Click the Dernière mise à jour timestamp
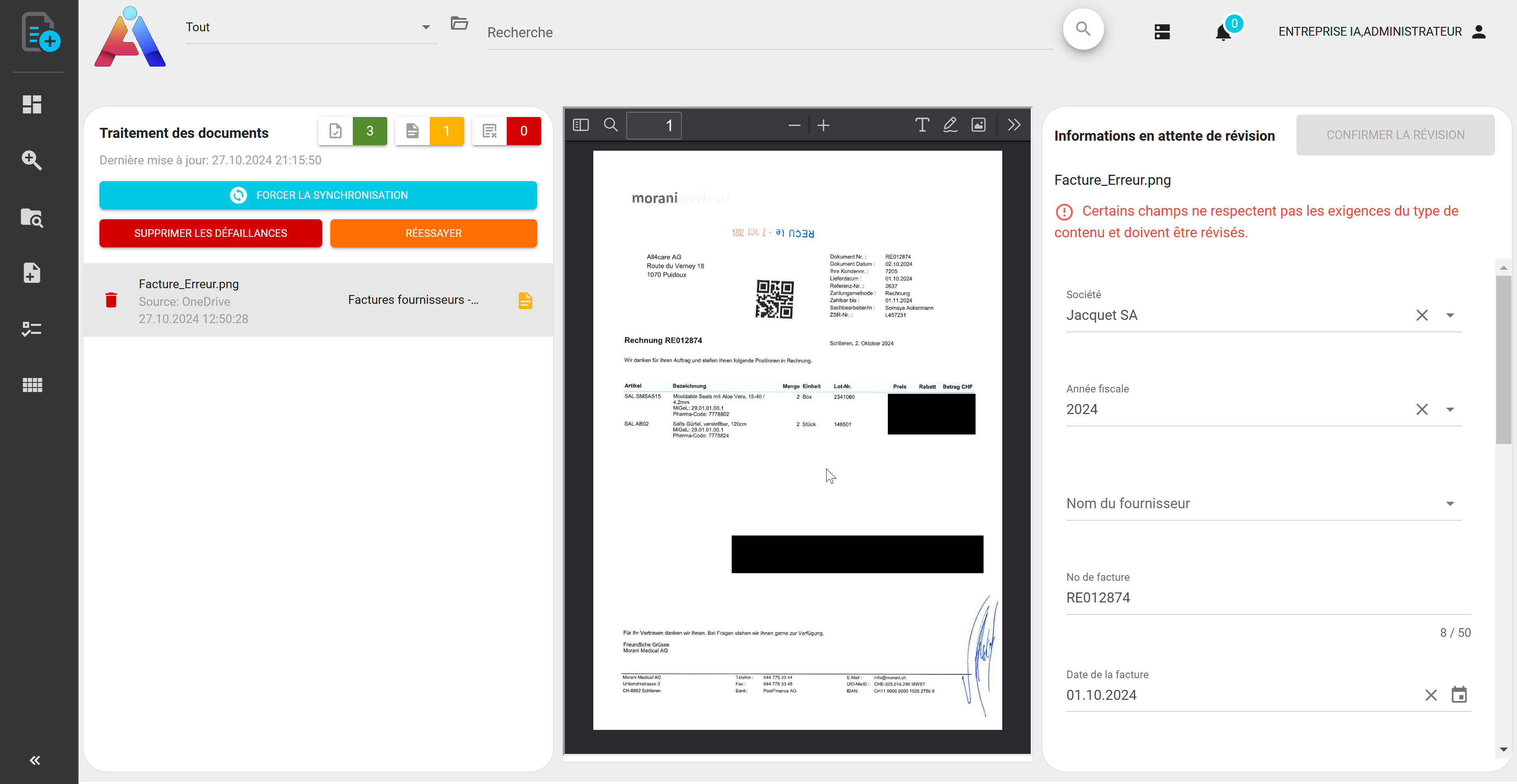 [210, 160]
